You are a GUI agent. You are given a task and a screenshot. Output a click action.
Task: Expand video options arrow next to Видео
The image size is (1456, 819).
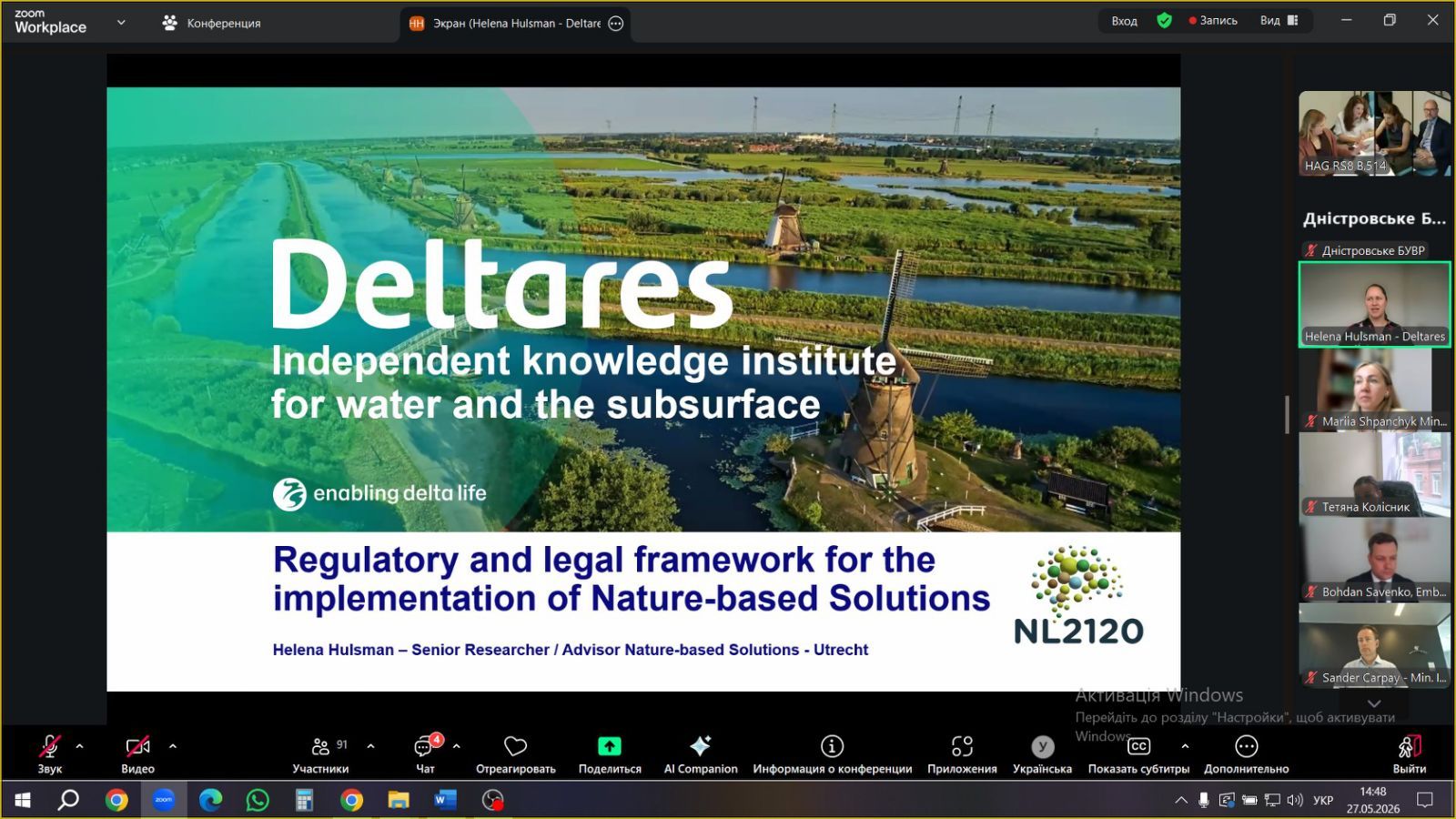pyautogui.click(x=173, y=746)
